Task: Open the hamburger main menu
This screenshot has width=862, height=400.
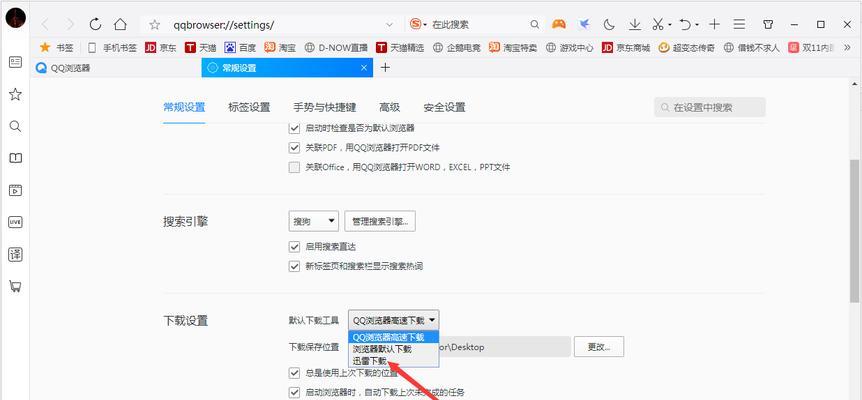Action: (739, 24)
